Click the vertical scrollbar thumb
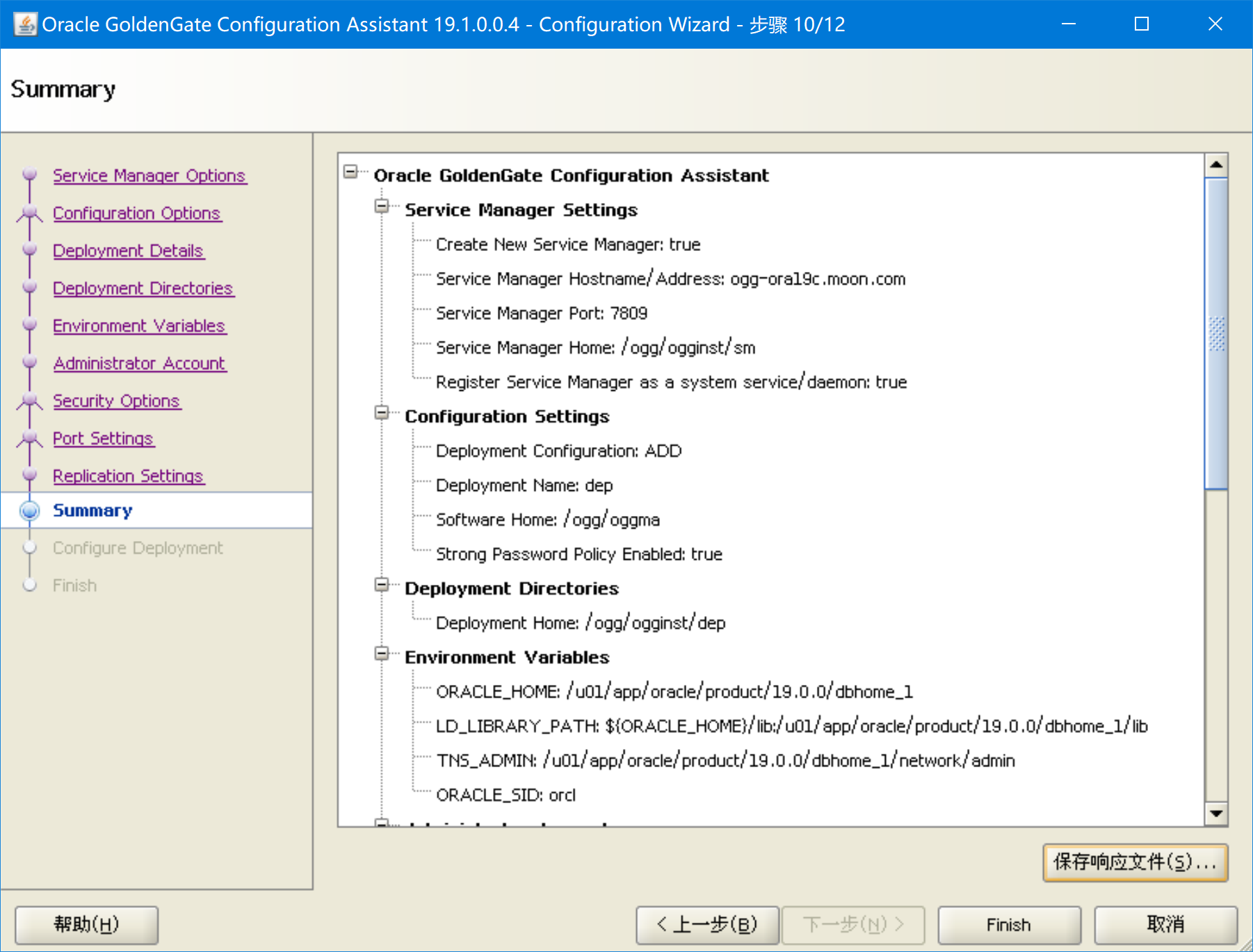1253x952 pixels. (x=1216, y=334)
